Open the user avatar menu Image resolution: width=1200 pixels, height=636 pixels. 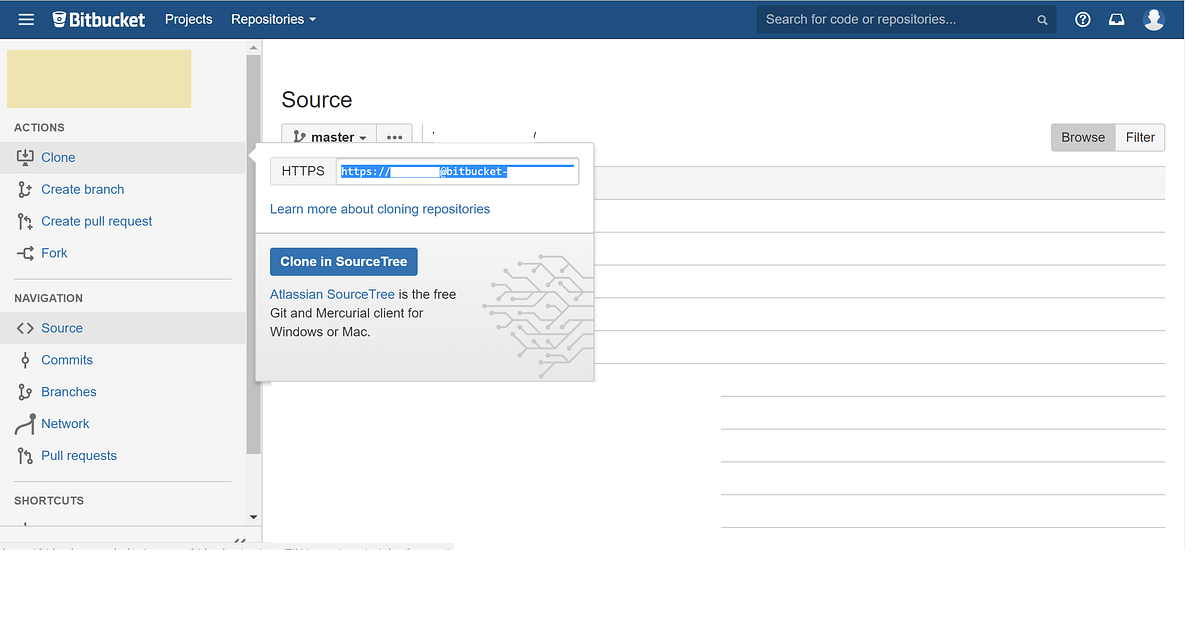1154,19
